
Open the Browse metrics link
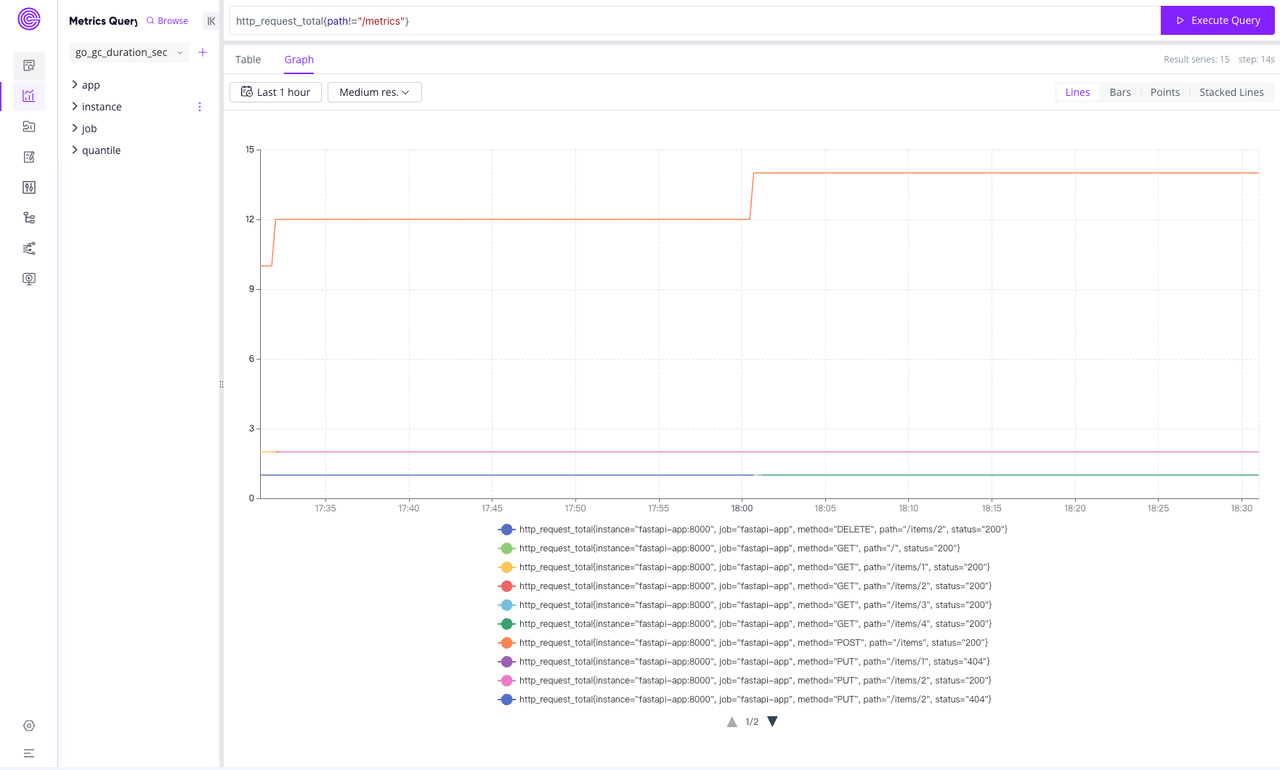click(x=166, y=20)
